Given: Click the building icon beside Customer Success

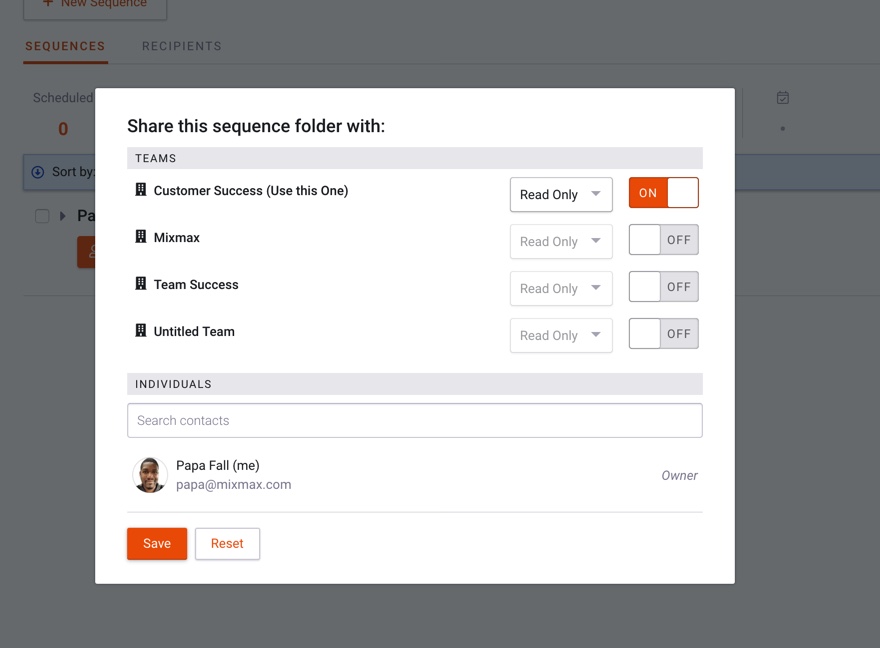Looking at the screenshot, I should 141,190.
